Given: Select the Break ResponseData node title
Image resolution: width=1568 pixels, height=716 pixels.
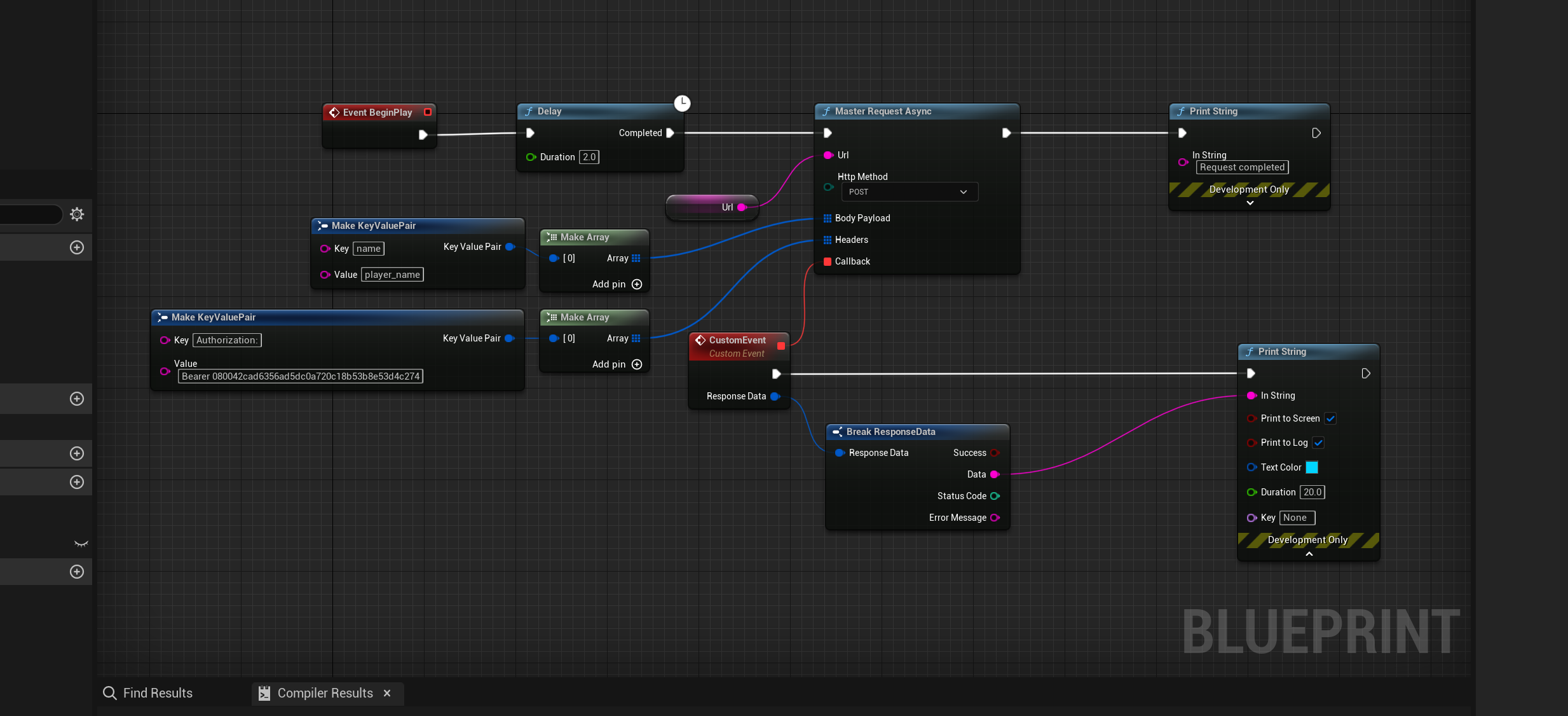Looking at the screenshot, I should [890, 432].
